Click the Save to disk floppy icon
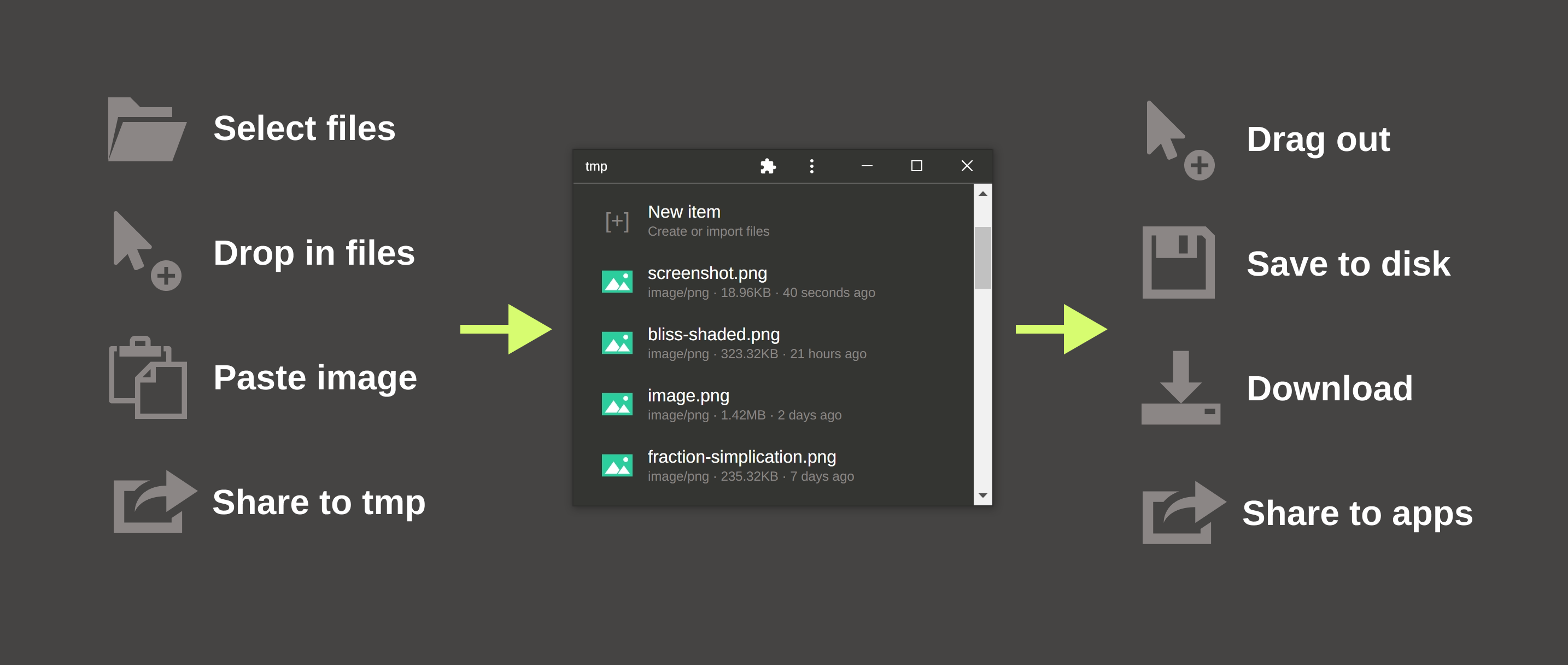 (1178, 262)
